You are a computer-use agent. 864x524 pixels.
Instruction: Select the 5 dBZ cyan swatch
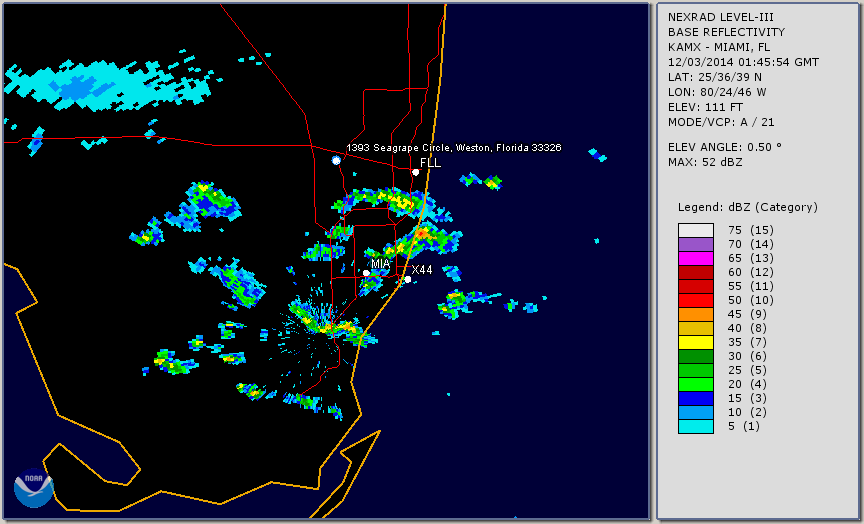point(696,426)
